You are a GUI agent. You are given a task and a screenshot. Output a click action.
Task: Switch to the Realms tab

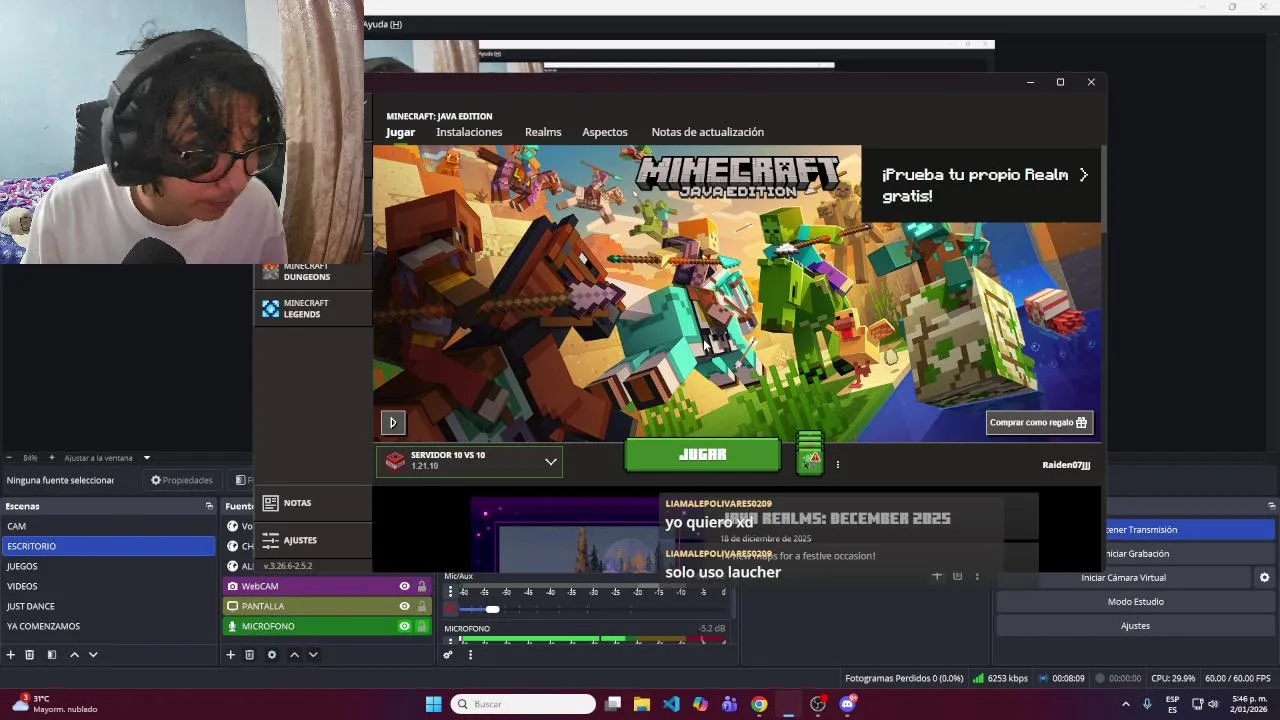point(543,132)
